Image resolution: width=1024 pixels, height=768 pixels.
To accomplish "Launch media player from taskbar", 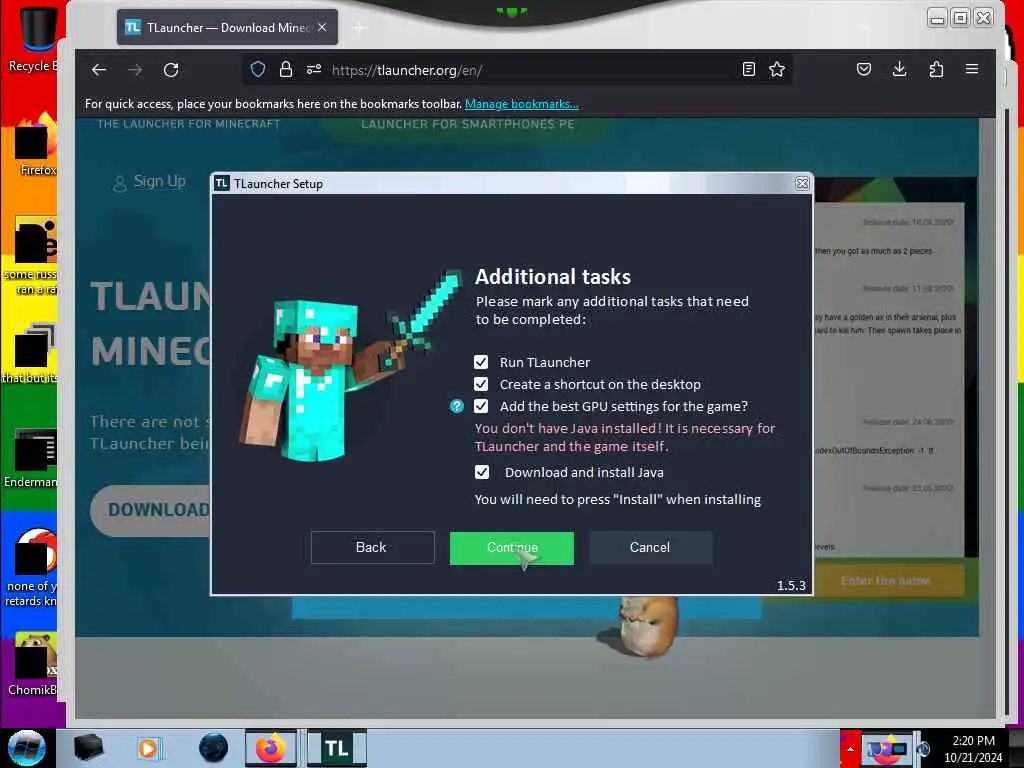I will 148,748.
